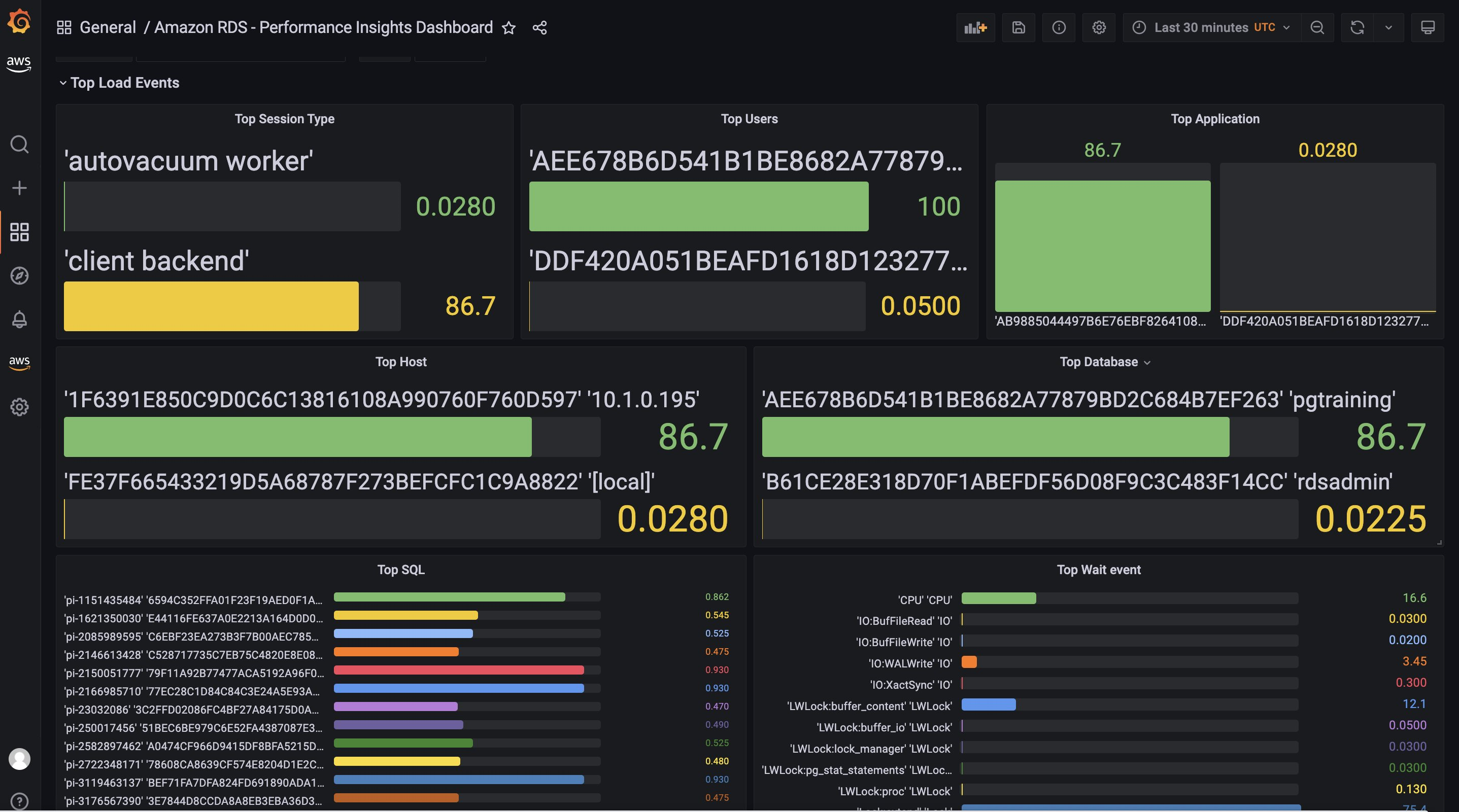Click the Amazon RDS Performance Insights Dashboard title
Image resolution: width=1459 pixels, height=812 pixels.
(x=323, y=27)
